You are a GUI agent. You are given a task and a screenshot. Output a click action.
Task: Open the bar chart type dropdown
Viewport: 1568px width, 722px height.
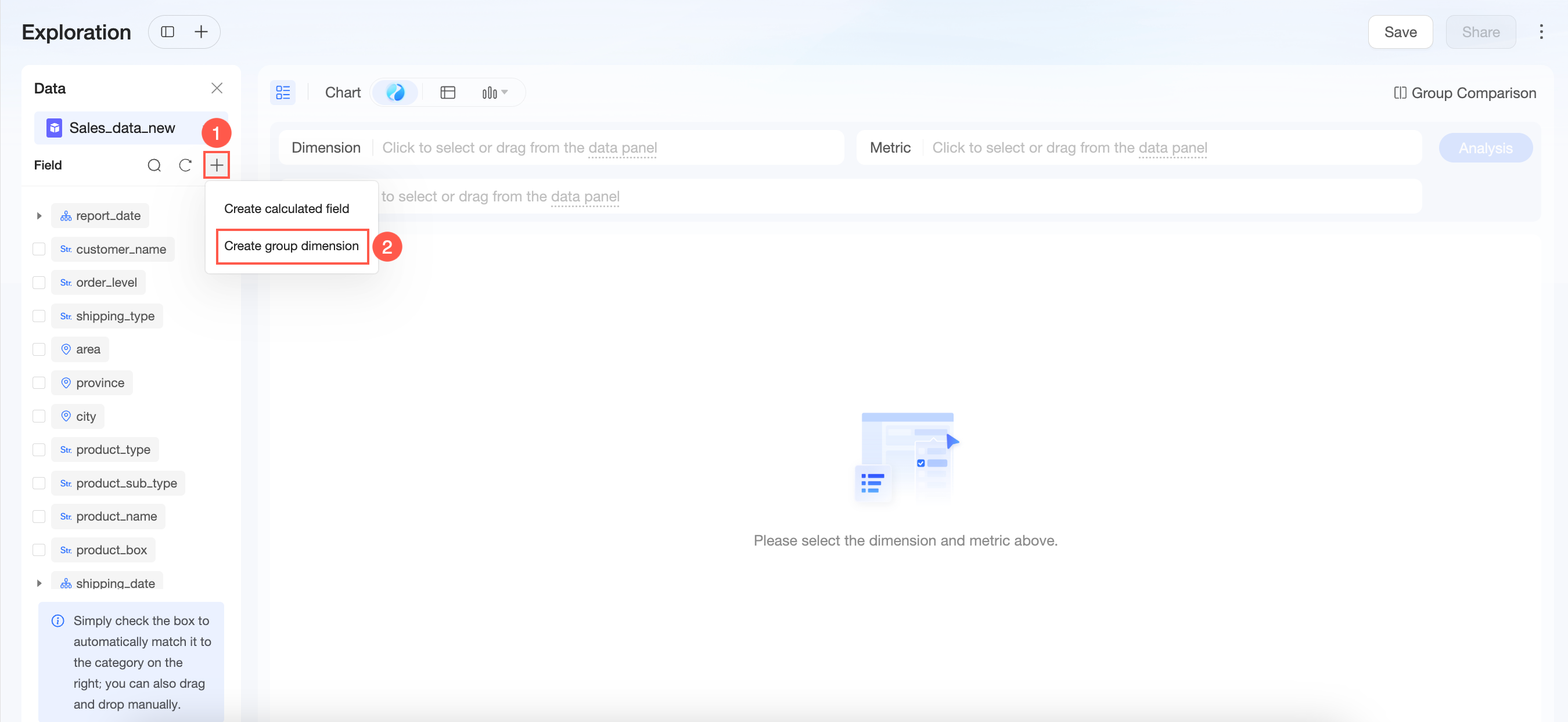494,92
